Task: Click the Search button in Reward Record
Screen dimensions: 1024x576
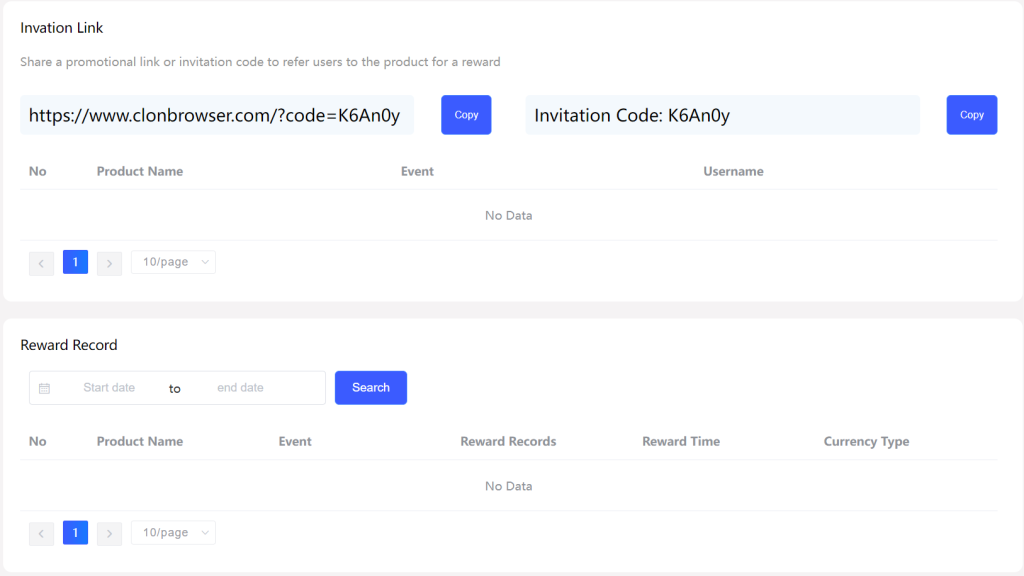Action: [370, 388]
